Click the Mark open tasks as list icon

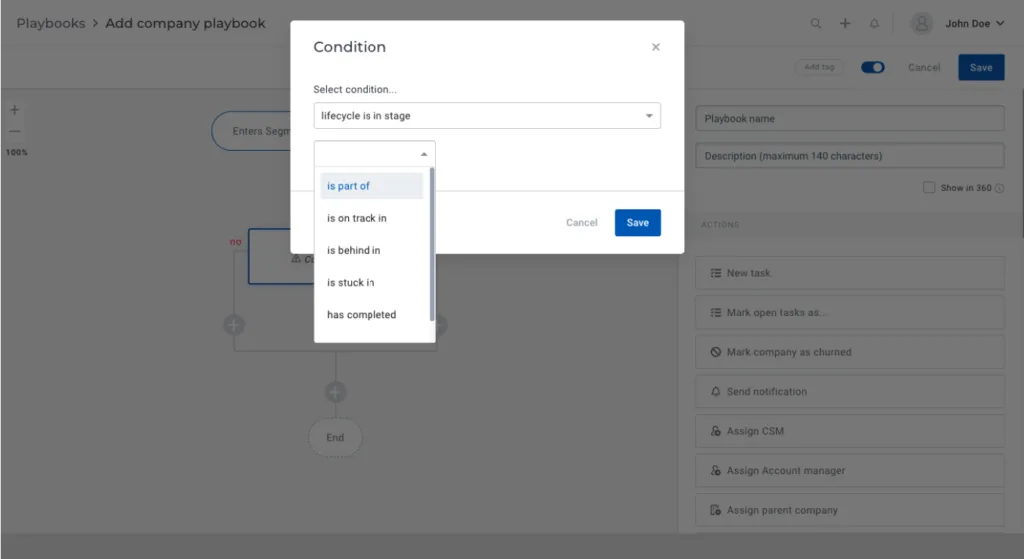click(x=716, y=313)
